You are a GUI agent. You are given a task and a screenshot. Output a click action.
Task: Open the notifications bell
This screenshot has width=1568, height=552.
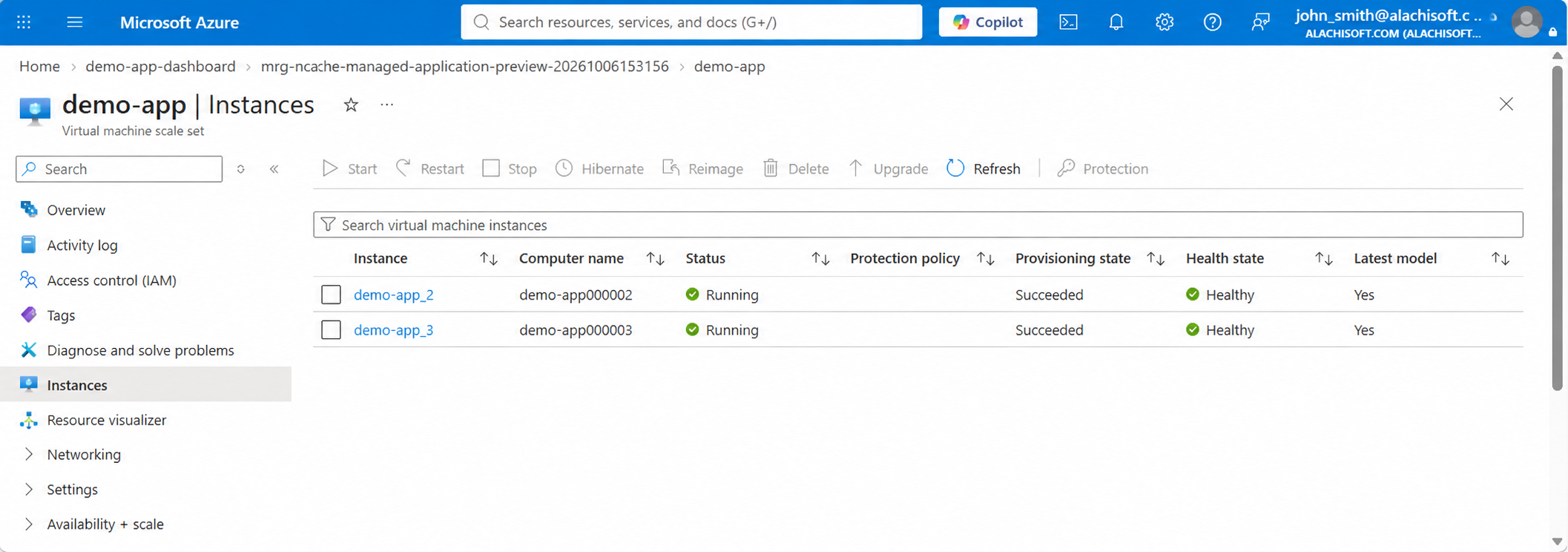click(1116, 22)
